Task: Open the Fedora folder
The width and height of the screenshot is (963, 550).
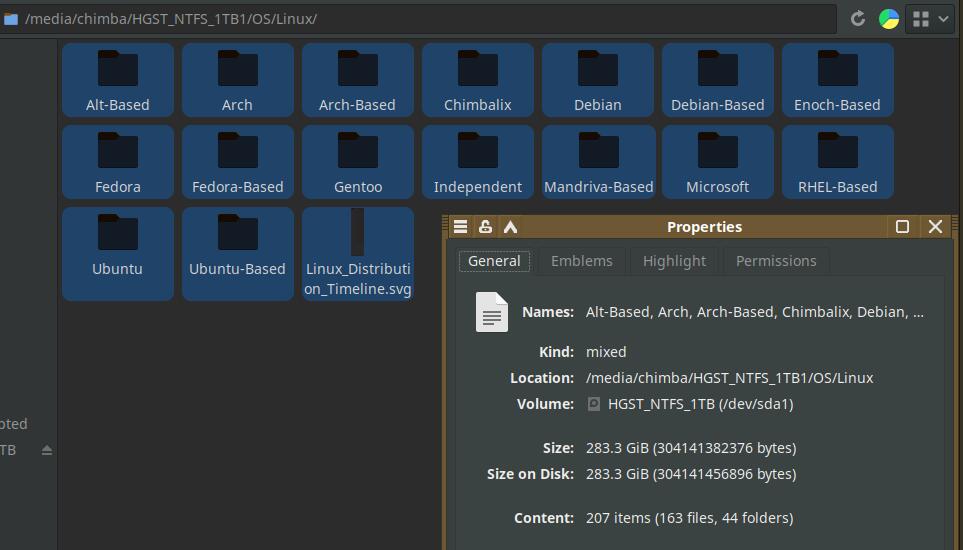Action: click(117, 162)
